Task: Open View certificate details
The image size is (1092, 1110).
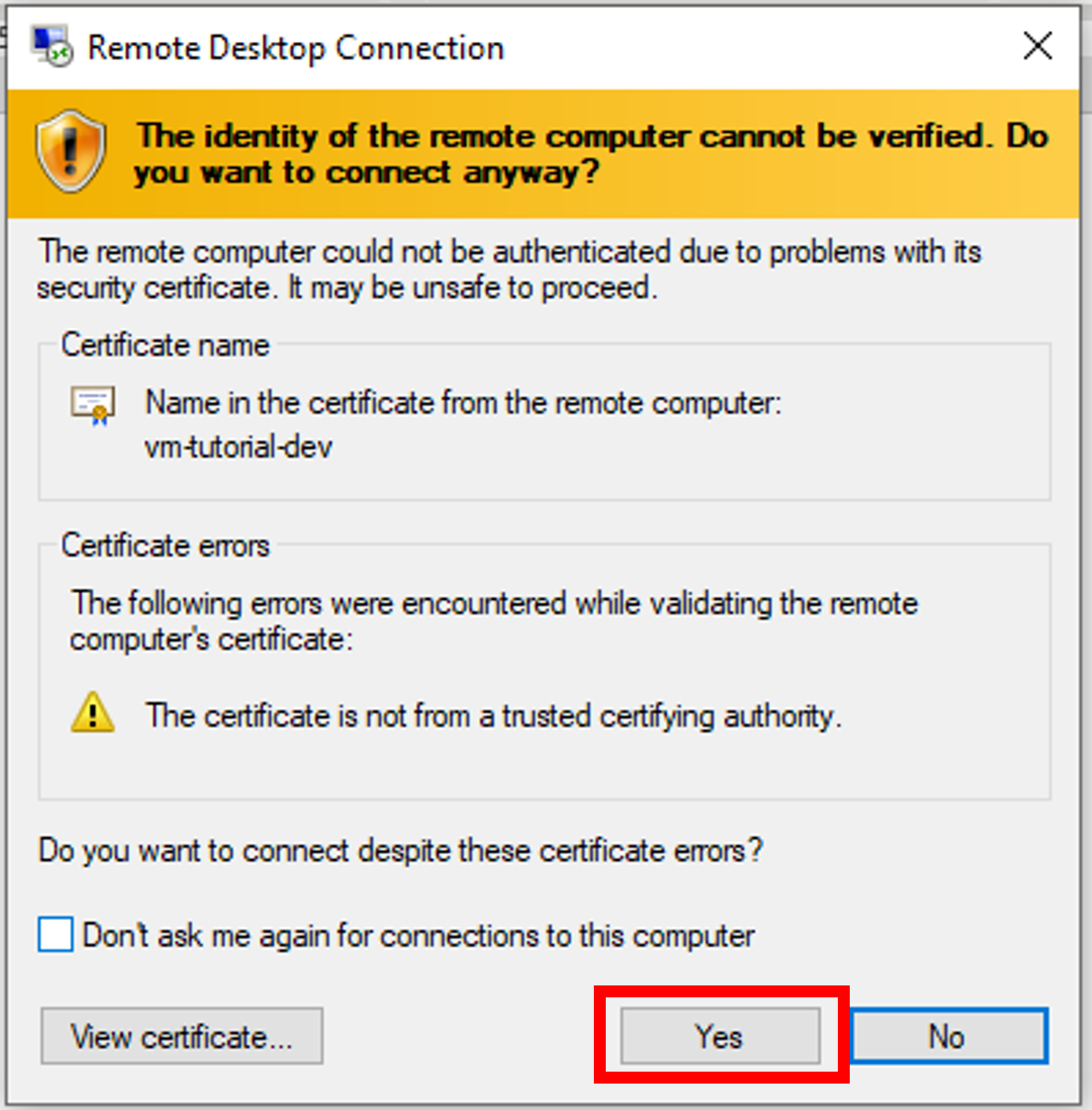Action: pyautogui.click(x=181, y=1036)
